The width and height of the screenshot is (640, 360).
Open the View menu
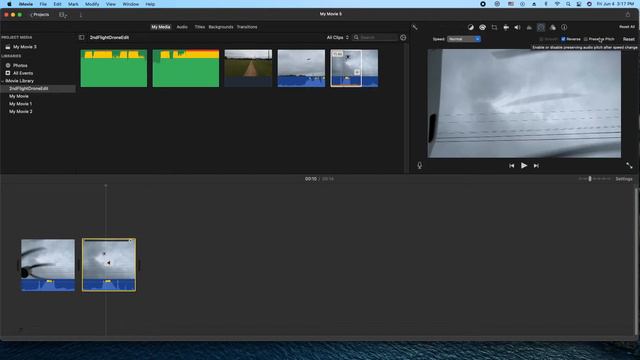point(111,4)
